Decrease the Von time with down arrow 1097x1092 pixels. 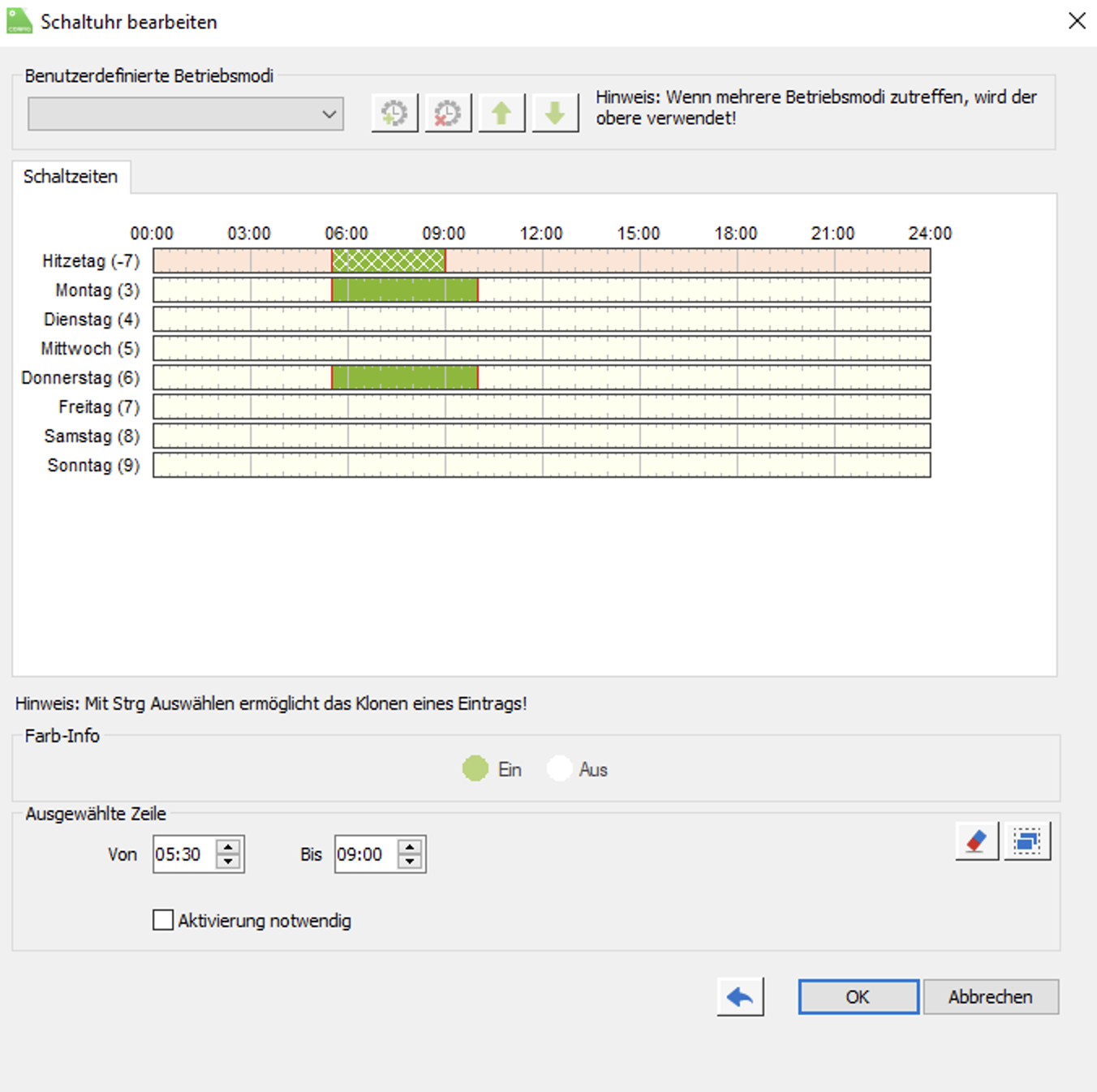pos(229,862)
